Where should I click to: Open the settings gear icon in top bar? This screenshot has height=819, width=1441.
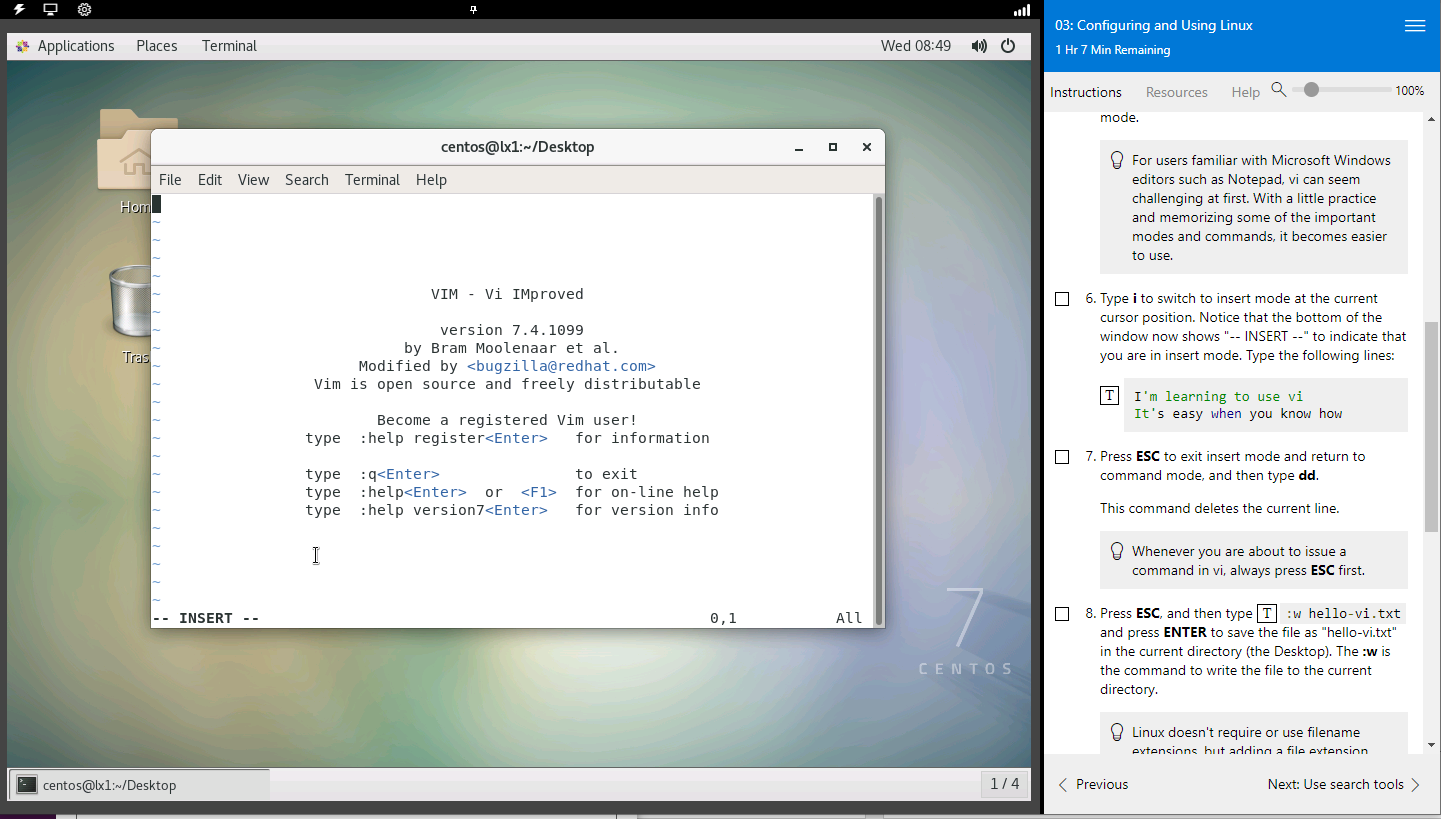[x=84, y=10]
